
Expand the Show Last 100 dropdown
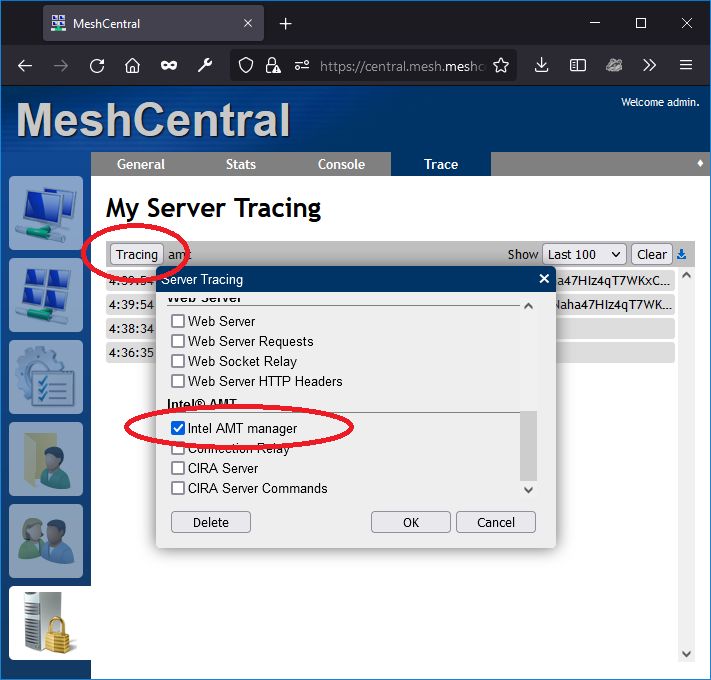point(584,254)
